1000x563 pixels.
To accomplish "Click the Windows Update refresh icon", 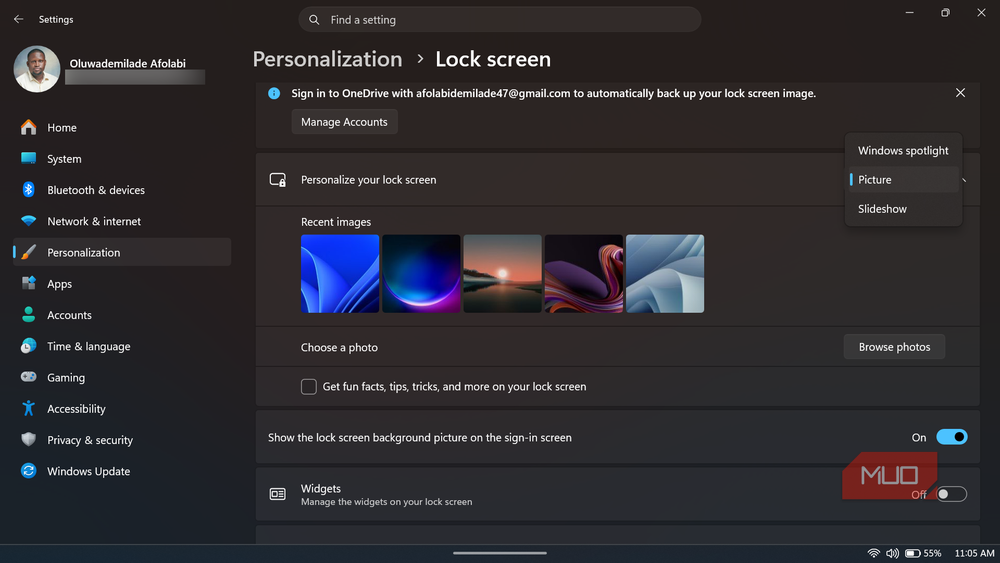I will click(28, 471).
